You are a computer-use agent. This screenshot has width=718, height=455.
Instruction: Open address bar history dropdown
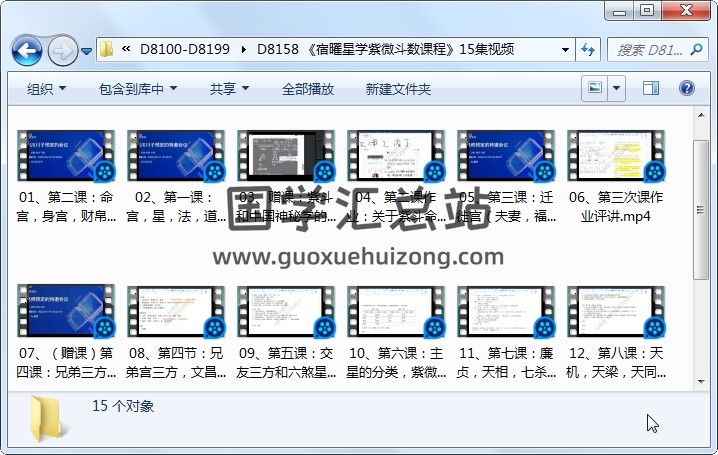point(566,49)
